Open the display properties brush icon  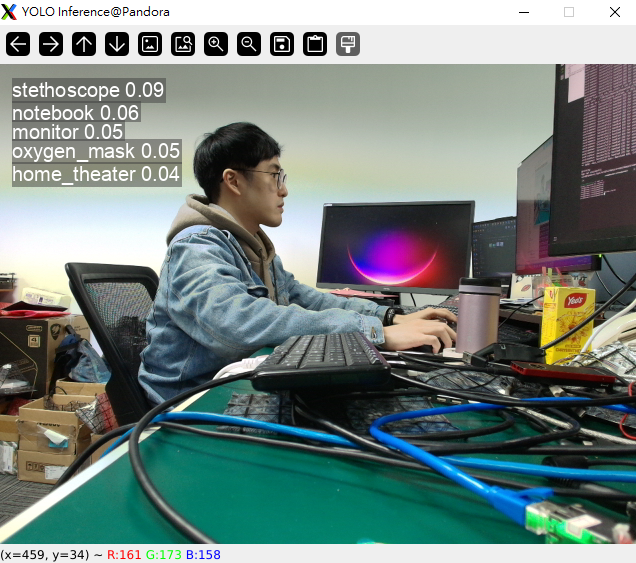pyautogui.click(x=348, y=44)
